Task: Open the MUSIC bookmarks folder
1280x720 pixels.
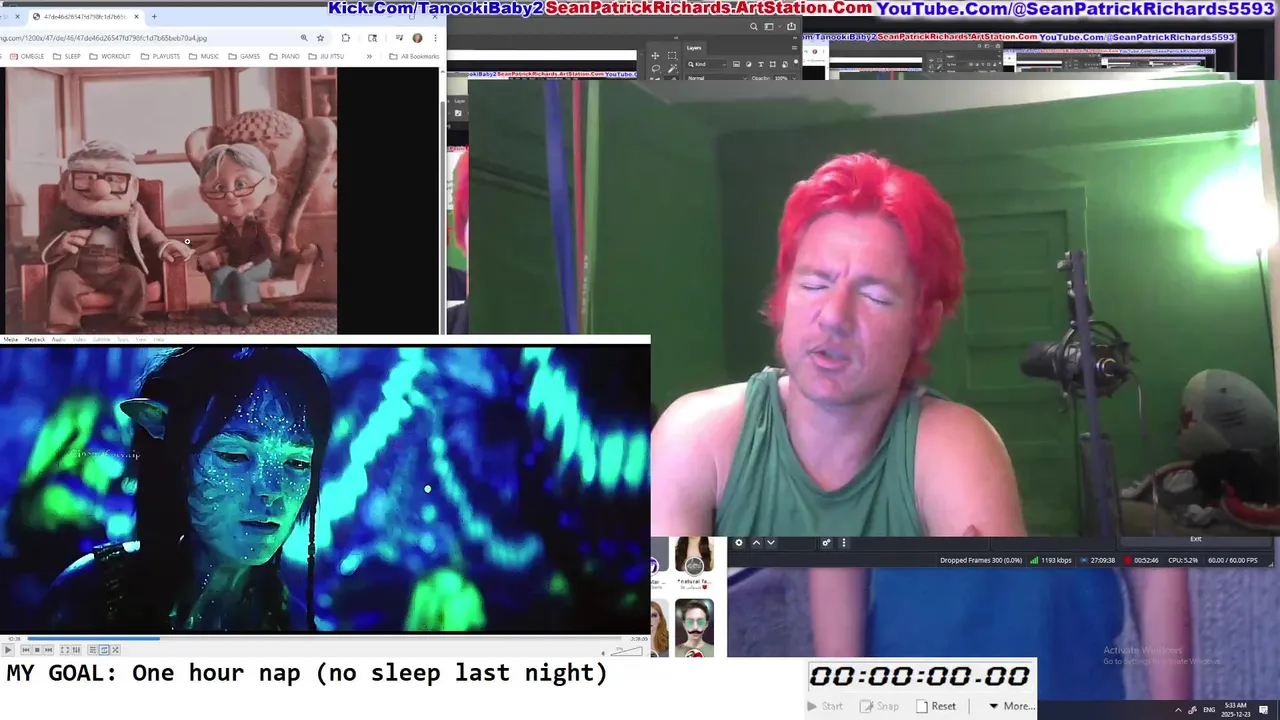Action: pyautogui.click(x=204, y=56)
